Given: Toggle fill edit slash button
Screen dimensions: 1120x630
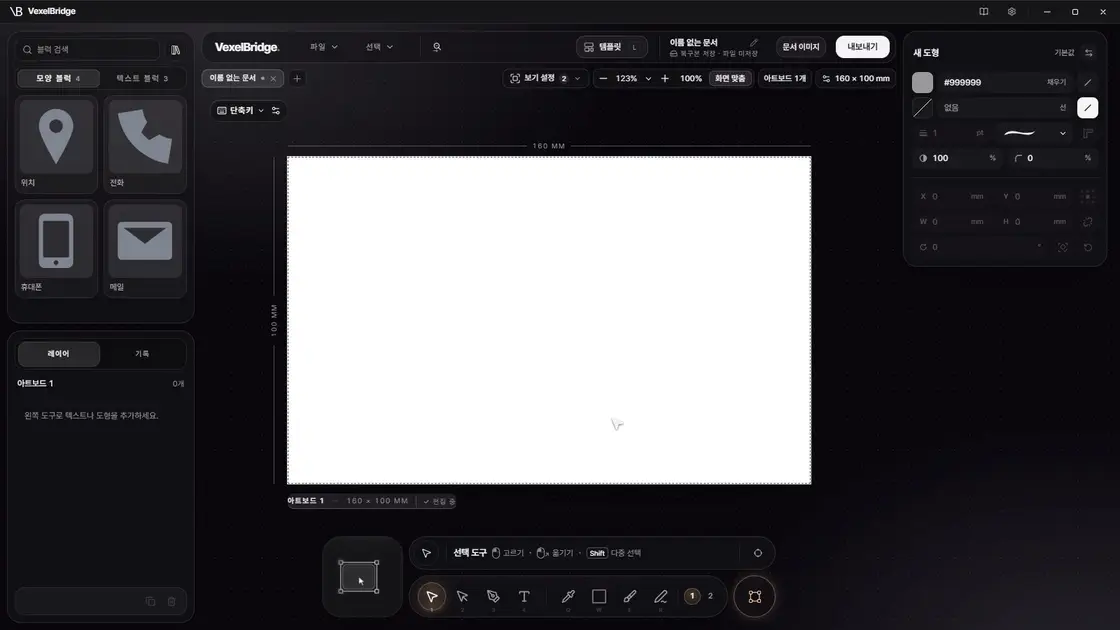Looking at the screenshot, I should (x=1088, y=82).
